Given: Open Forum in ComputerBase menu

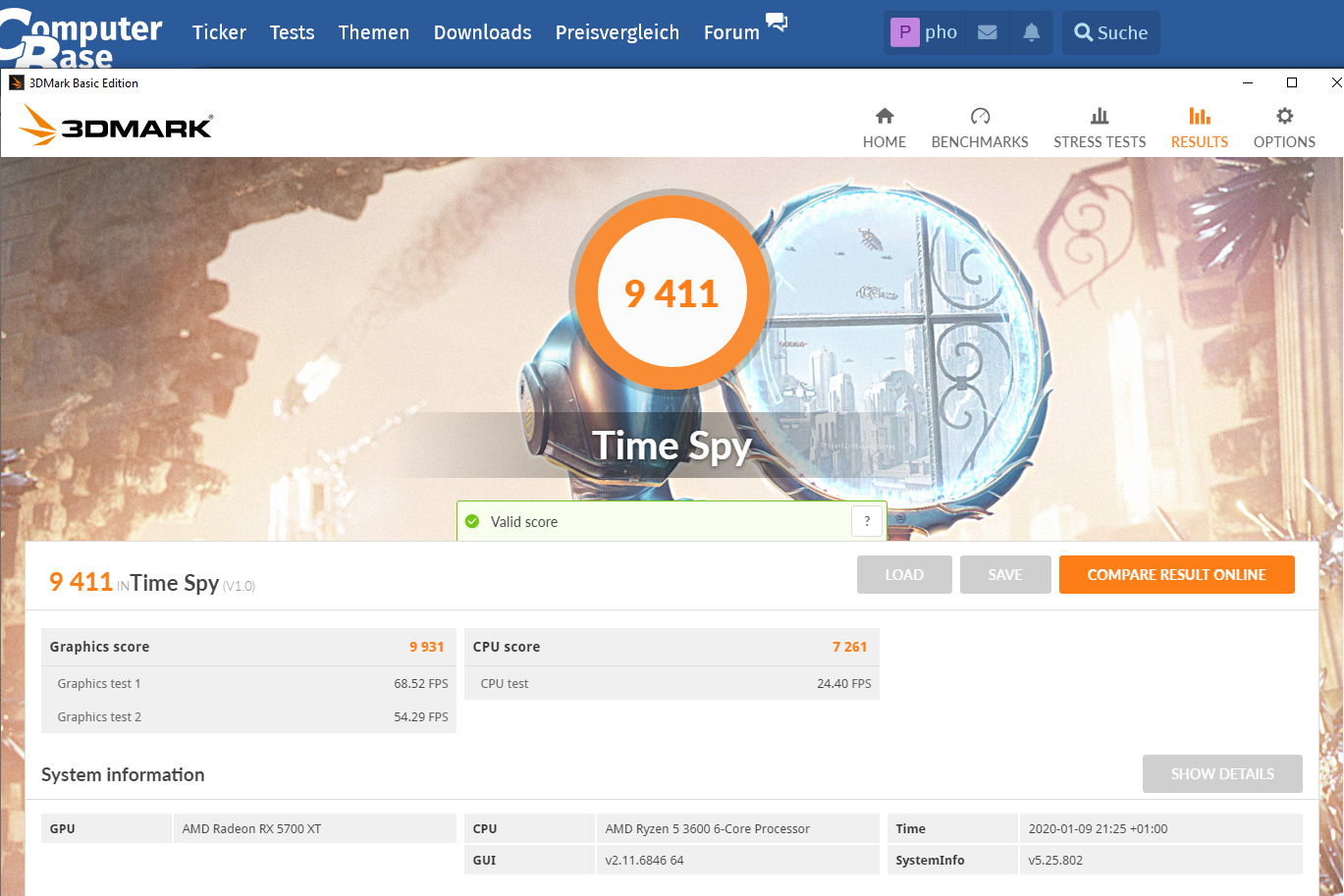Looking at the screenshot, I should (x=731, y=32).
